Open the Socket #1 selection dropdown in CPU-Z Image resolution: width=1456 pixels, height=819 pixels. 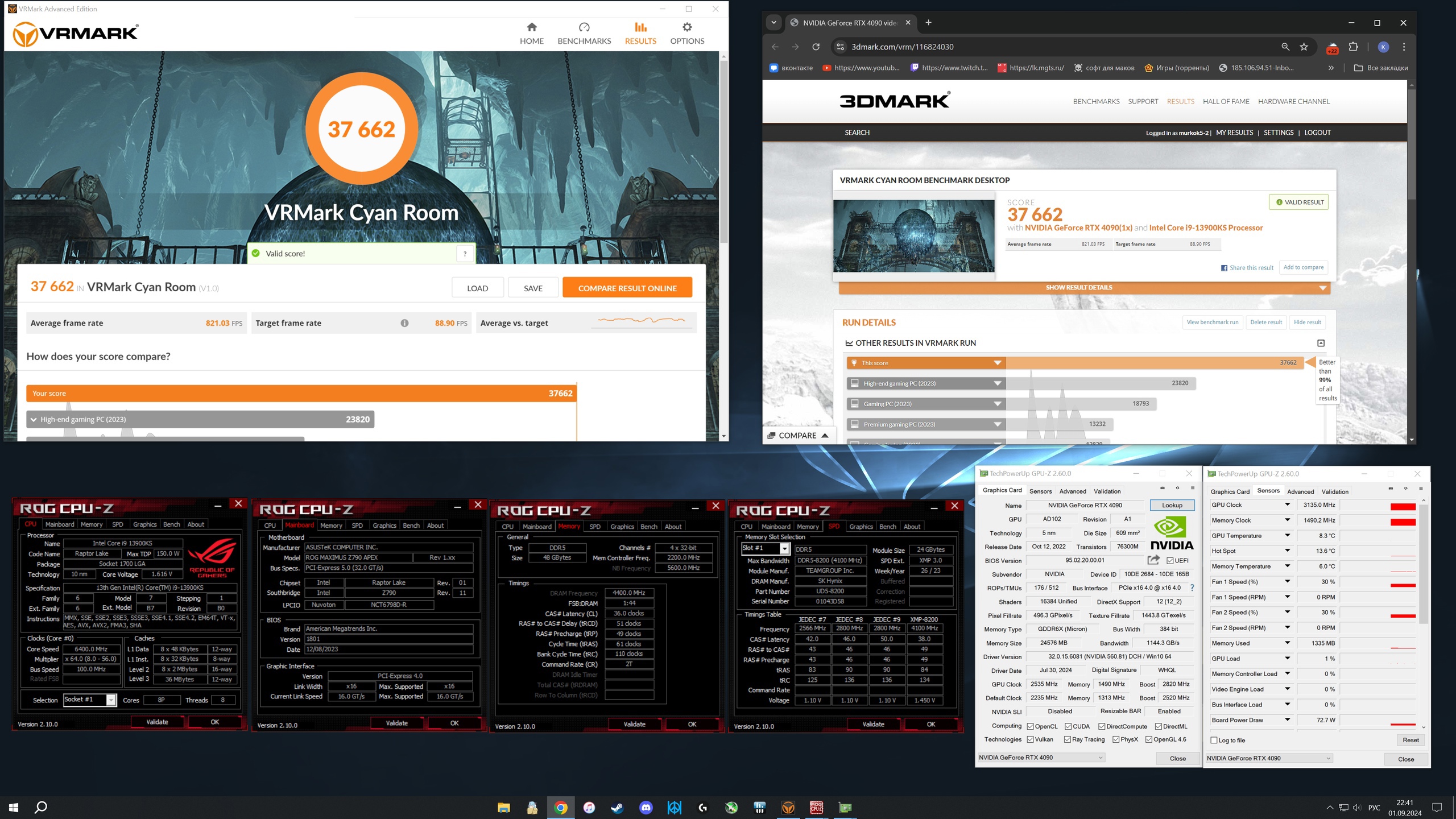pyautogui.click(x=111, y=700)
